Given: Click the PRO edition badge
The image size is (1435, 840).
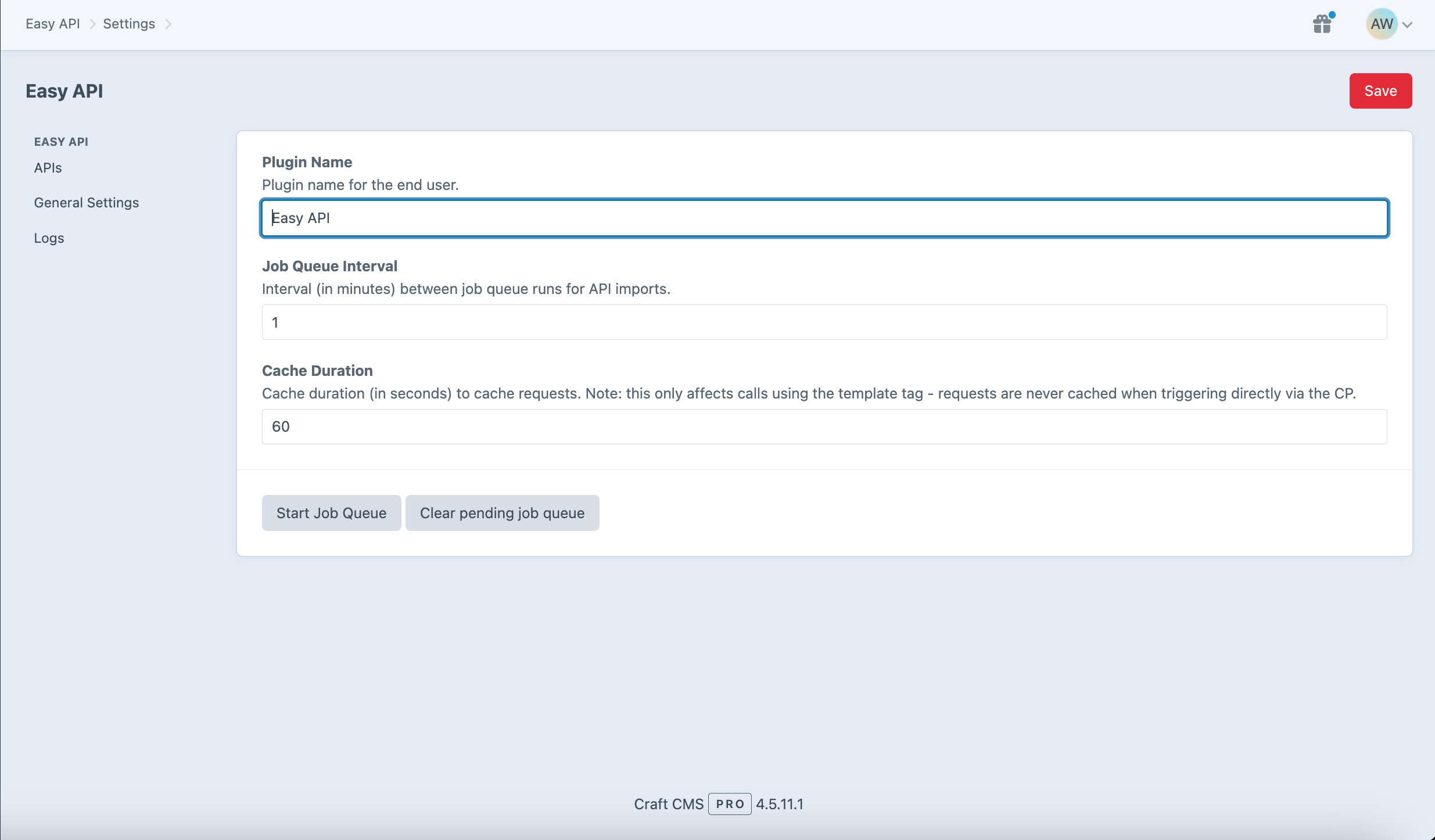Looking at the screenshot, I should click(x=730, y=804).
